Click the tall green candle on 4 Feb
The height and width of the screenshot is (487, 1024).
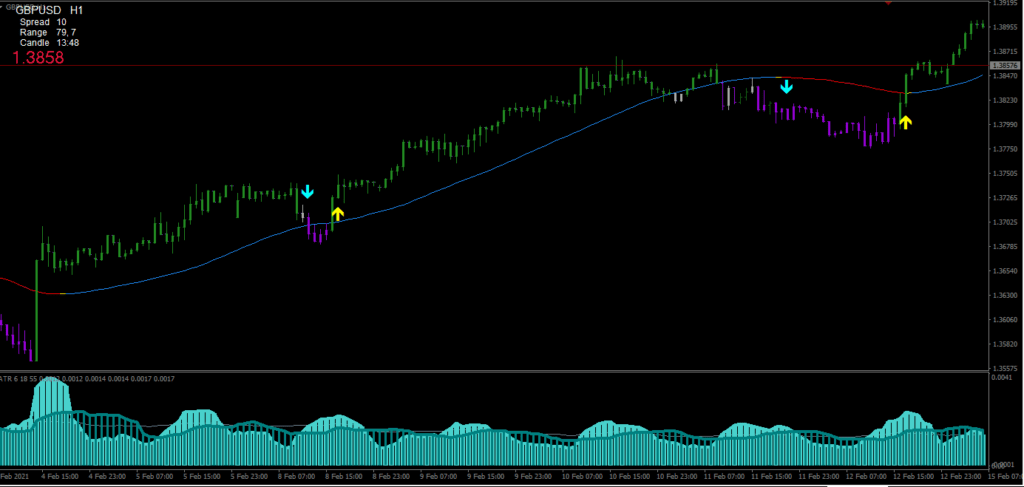click(x=37, y=310)
